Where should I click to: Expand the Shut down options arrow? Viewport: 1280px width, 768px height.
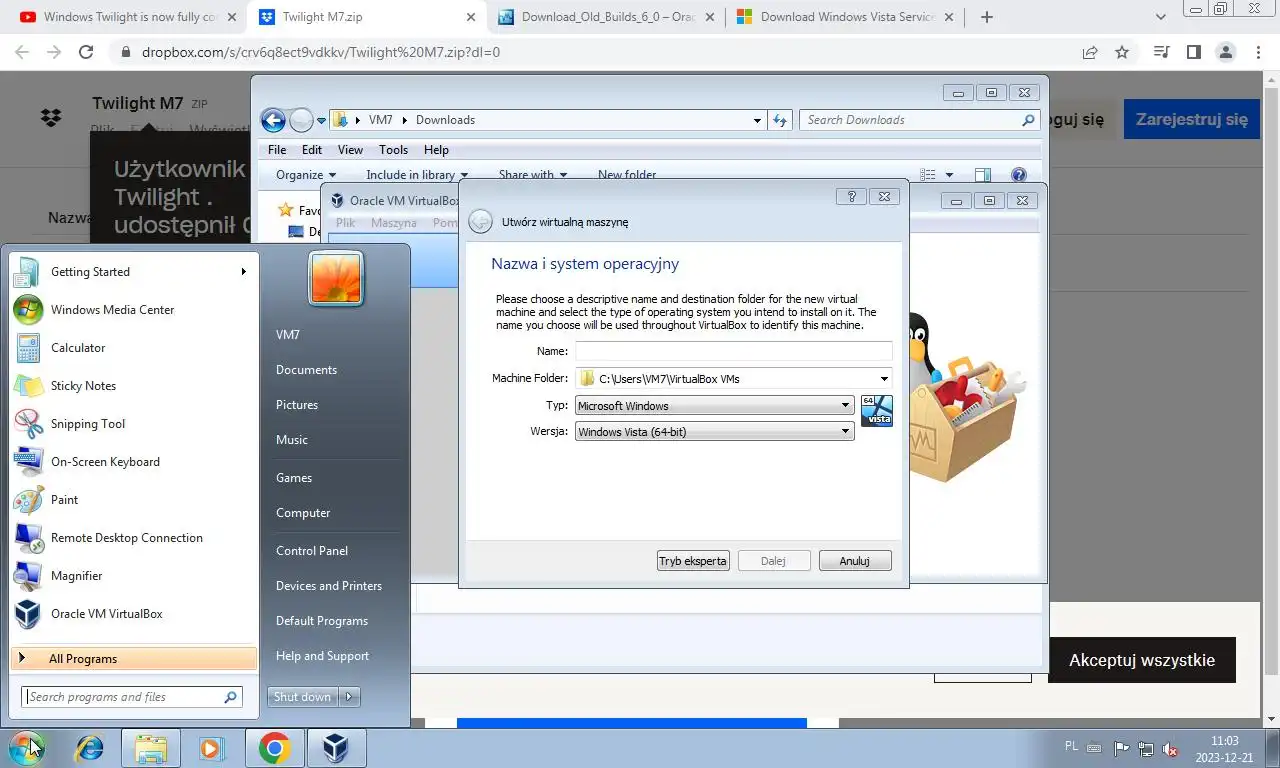[x=349, y=697]
